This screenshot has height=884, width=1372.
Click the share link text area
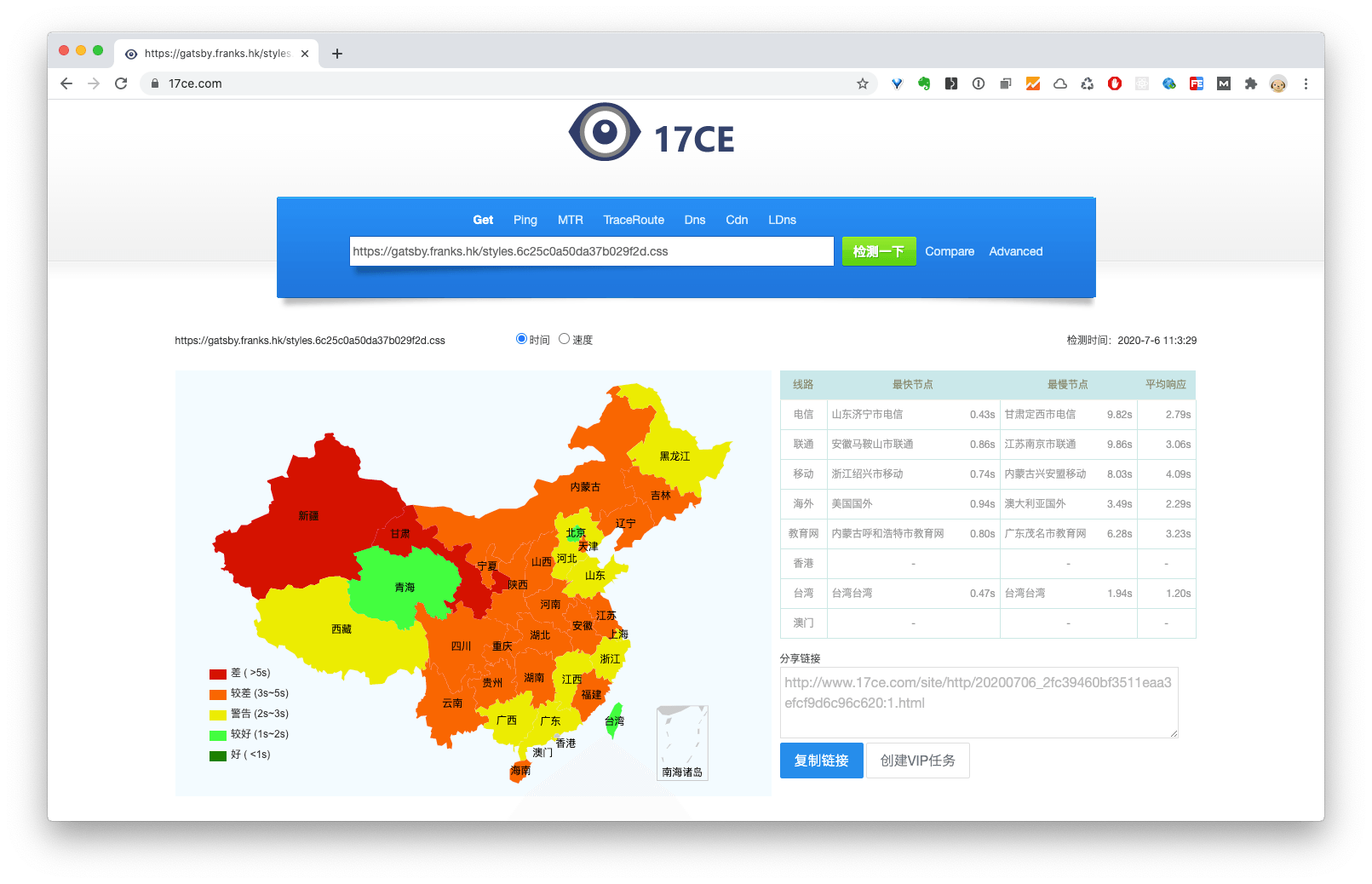point(979,702)
